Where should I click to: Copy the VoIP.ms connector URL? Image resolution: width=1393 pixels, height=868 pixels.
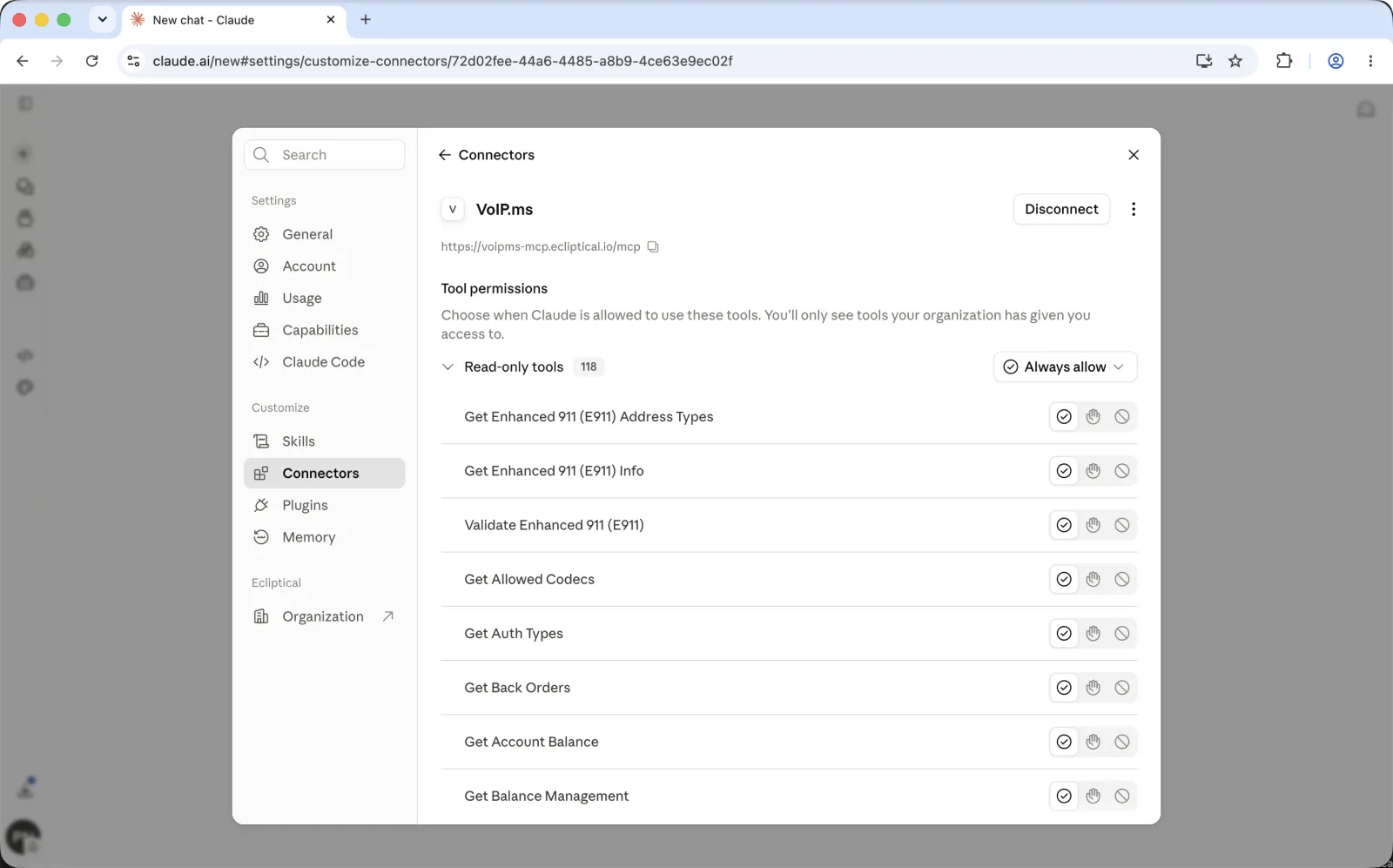coord(653,247)
